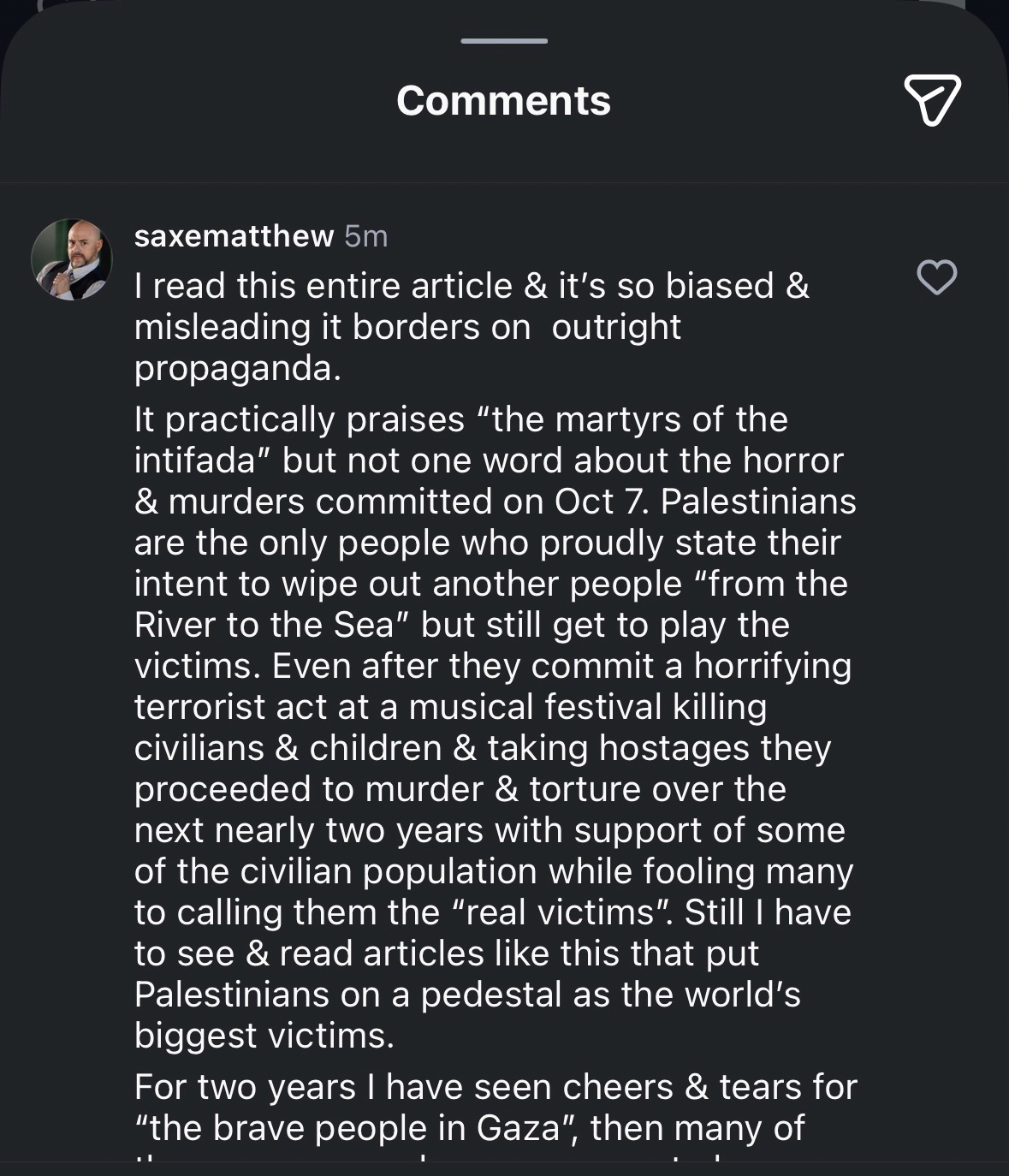Tap the share paper-plane icon
This screenshot has height=1176, width=1009.
point(932,100)
